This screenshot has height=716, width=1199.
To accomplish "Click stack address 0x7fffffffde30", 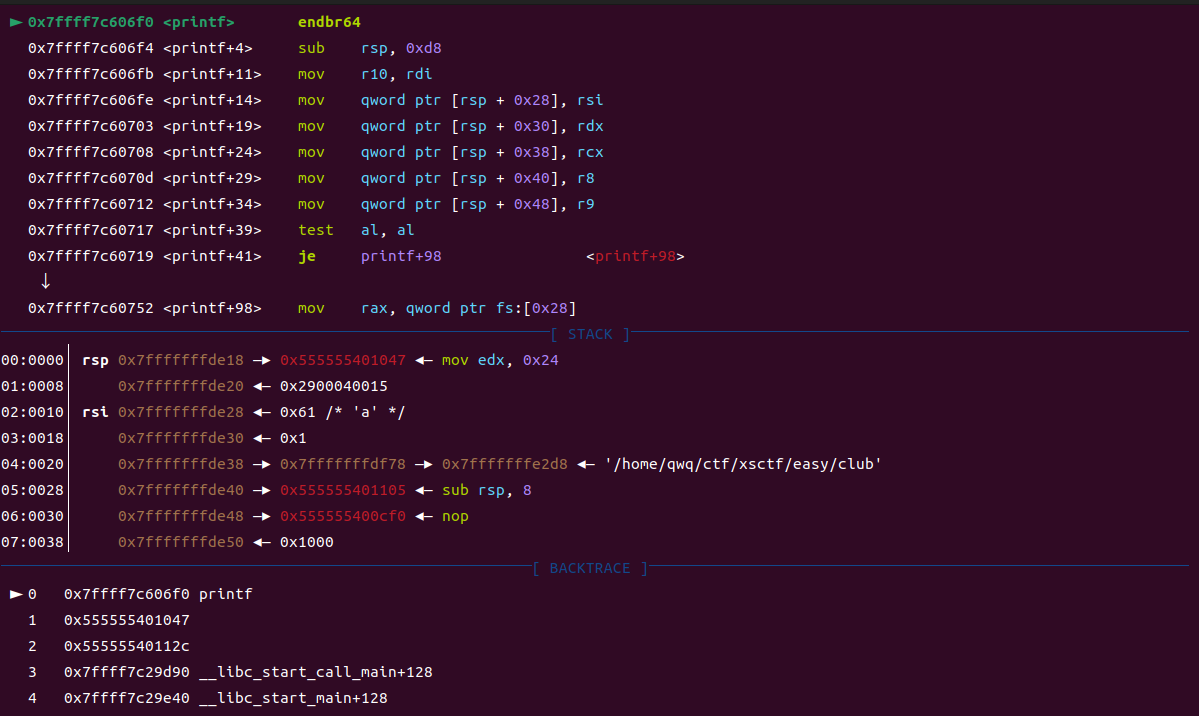I will click(x=180, y=438).
